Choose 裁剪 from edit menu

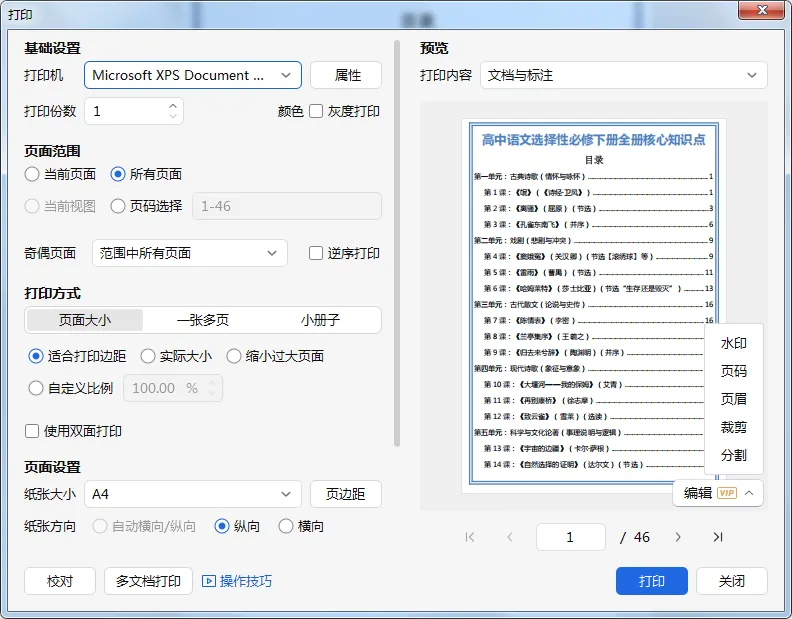click(x=733, y=427)
